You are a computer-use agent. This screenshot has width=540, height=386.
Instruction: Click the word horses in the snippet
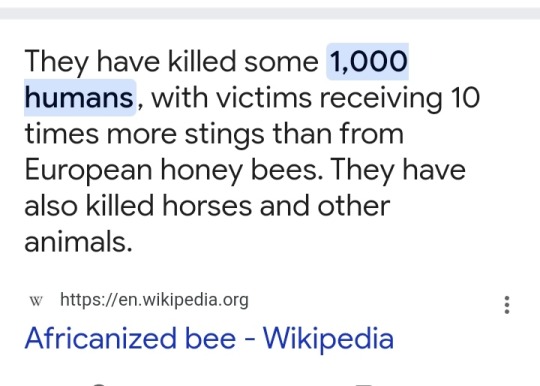[x=207, y=206]
